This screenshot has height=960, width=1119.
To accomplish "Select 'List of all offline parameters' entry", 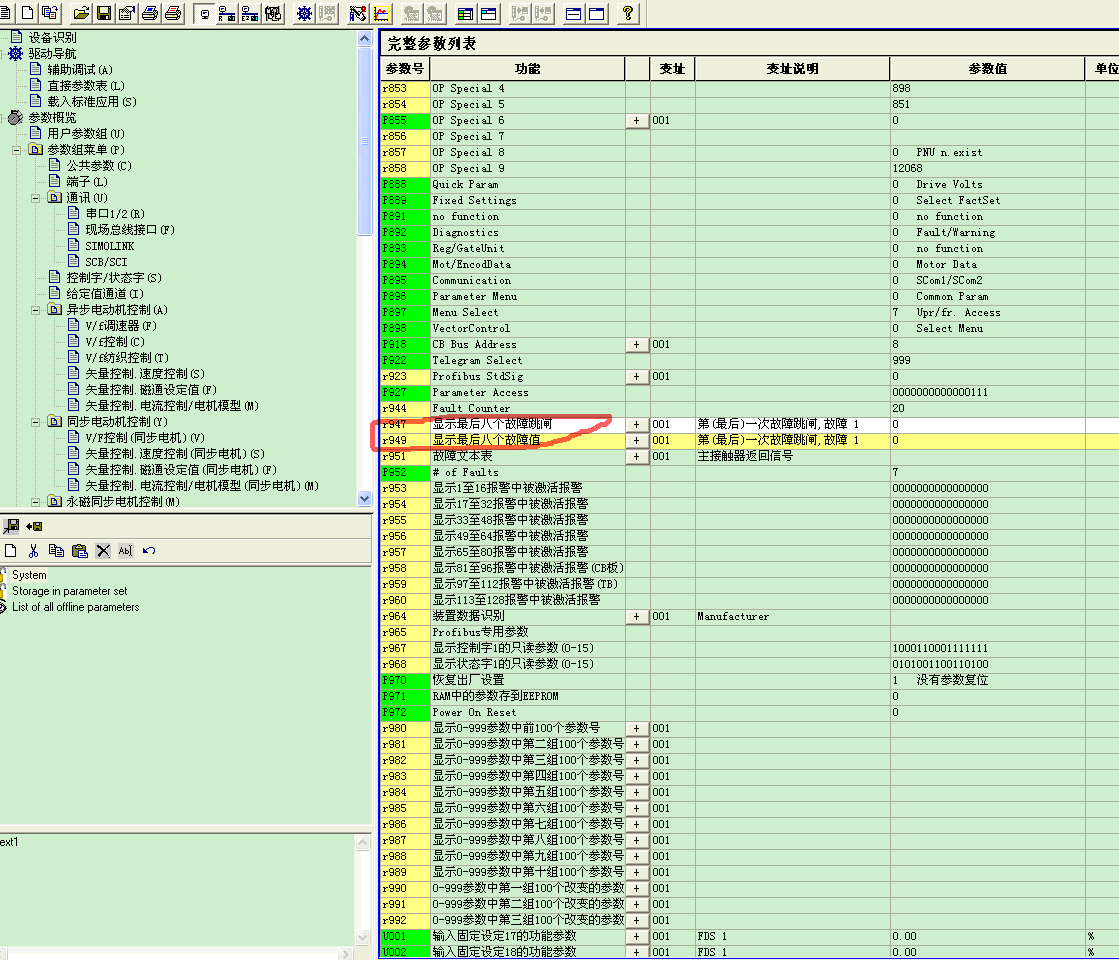I will [75, 607].
